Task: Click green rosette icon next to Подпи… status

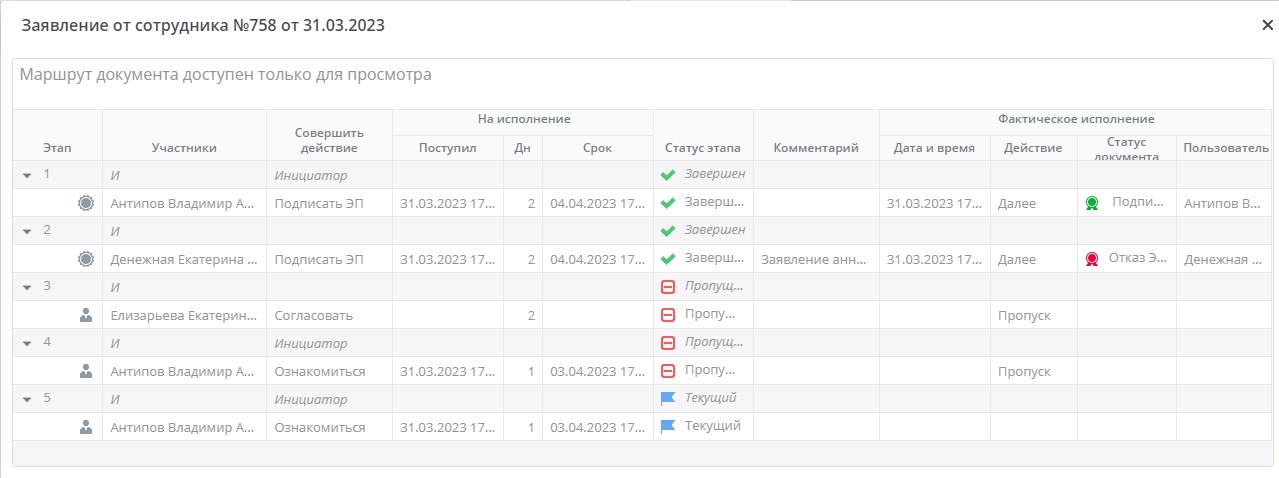Action: tap(1092, 203)
